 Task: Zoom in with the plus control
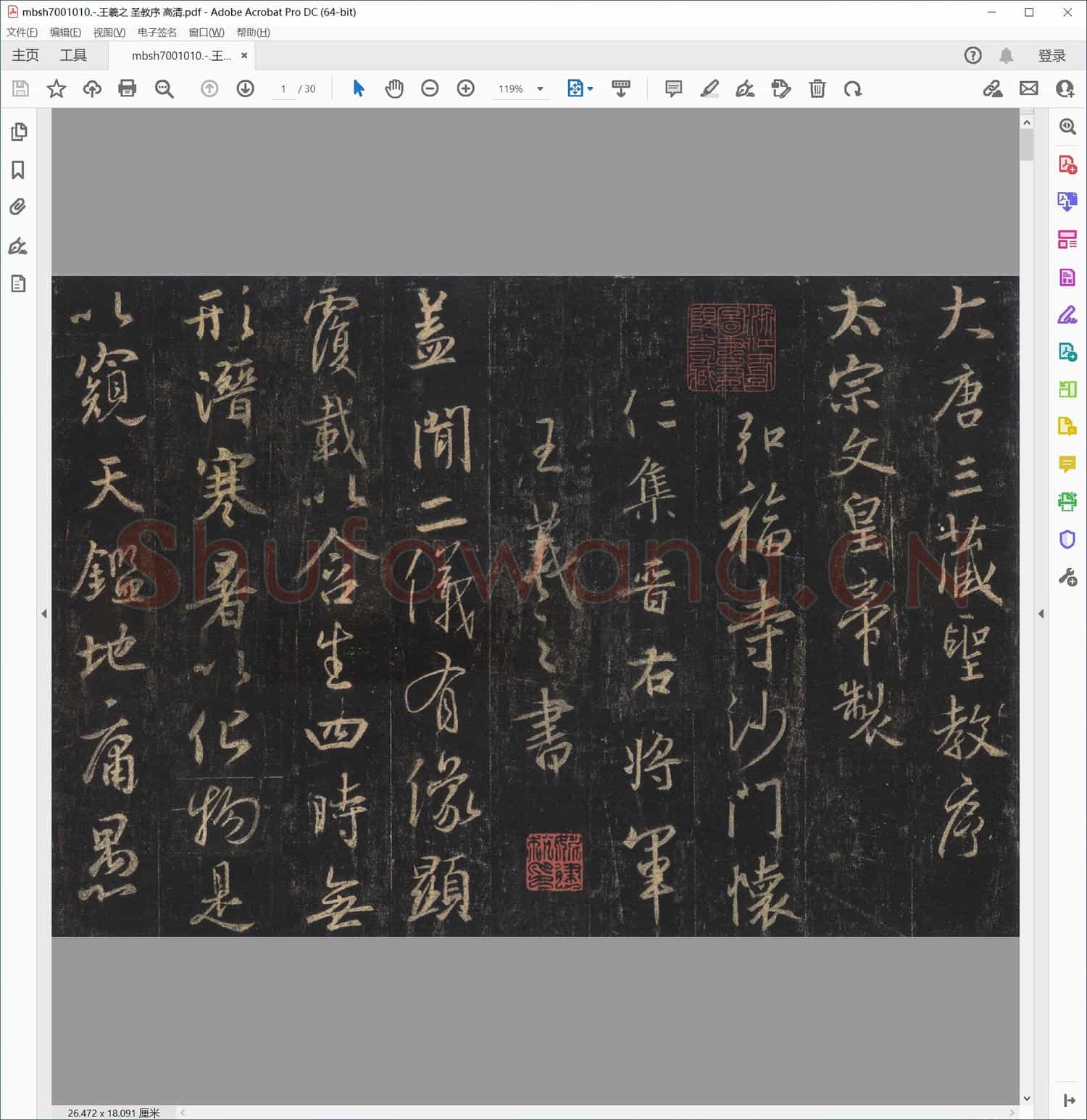[466, 88]
